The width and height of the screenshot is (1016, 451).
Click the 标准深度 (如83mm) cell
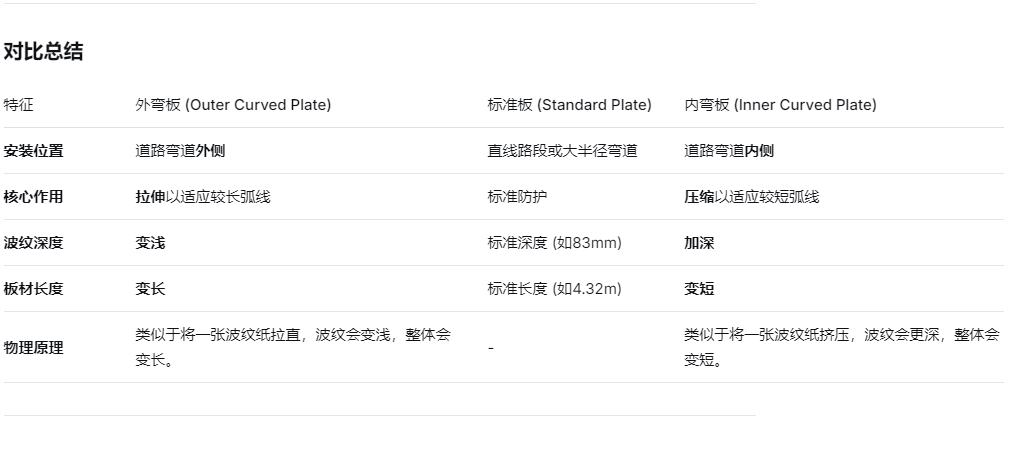pos(554,243)
